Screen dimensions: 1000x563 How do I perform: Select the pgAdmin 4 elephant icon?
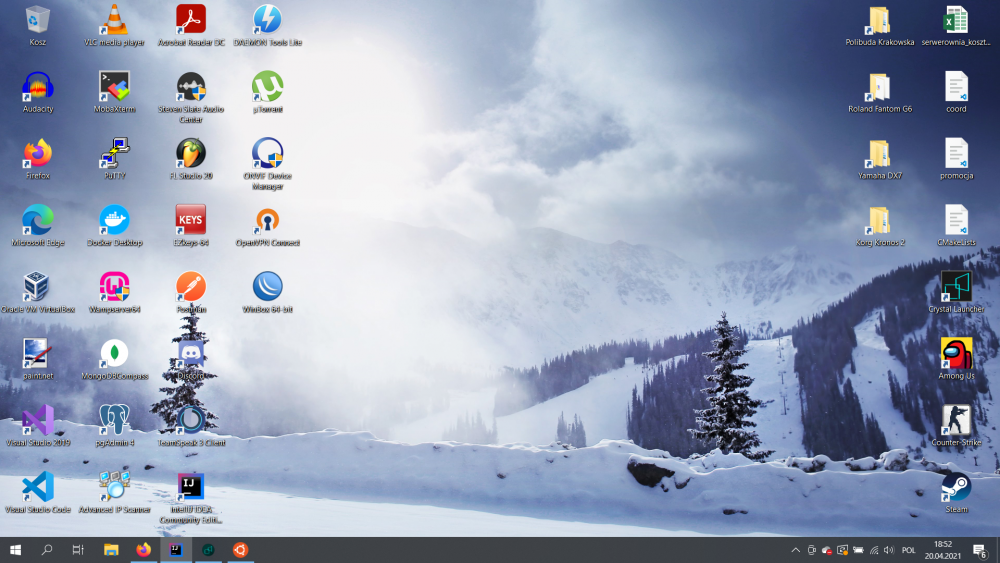114,420
